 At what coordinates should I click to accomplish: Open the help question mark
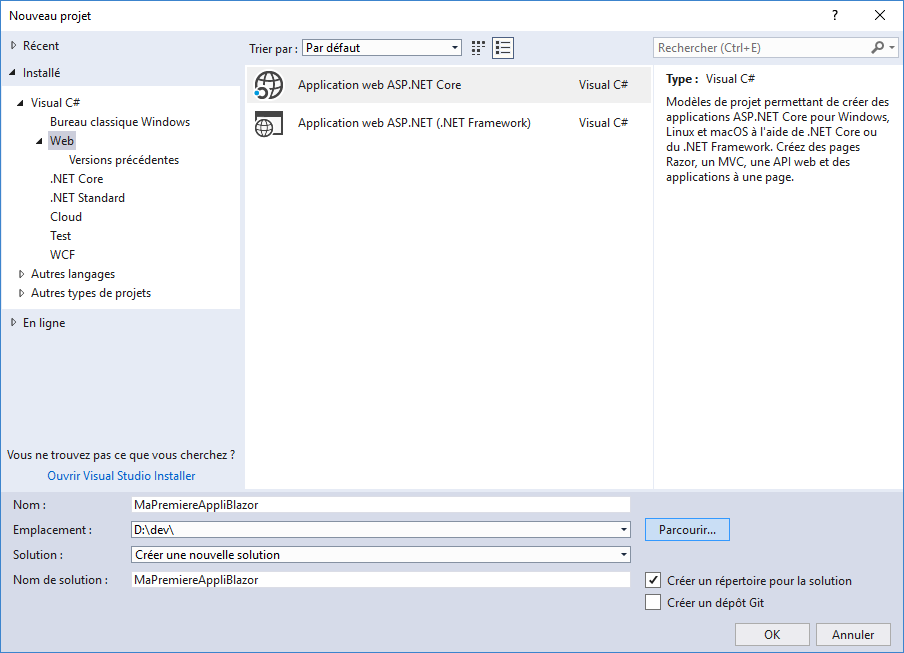(x=835, y=16)
